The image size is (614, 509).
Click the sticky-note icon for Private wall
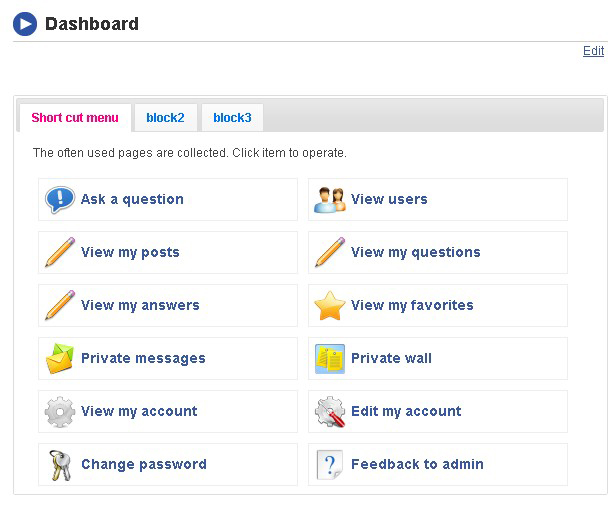[330, 358]
